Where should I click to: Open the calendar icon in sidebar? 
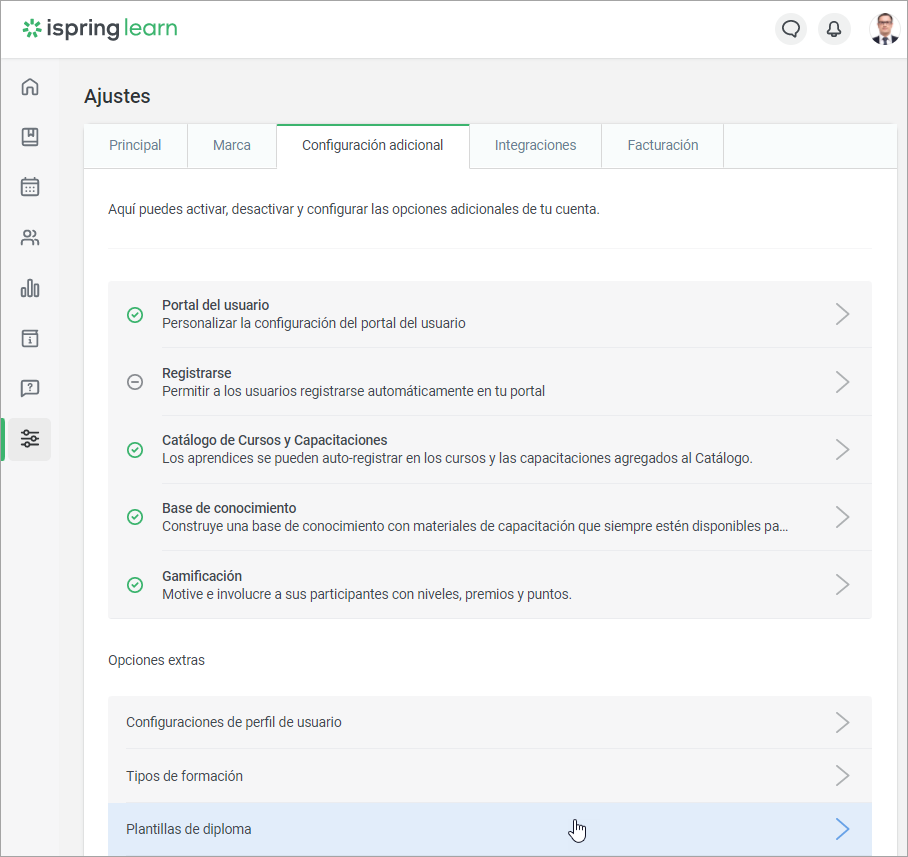click(x=30, y=187)
